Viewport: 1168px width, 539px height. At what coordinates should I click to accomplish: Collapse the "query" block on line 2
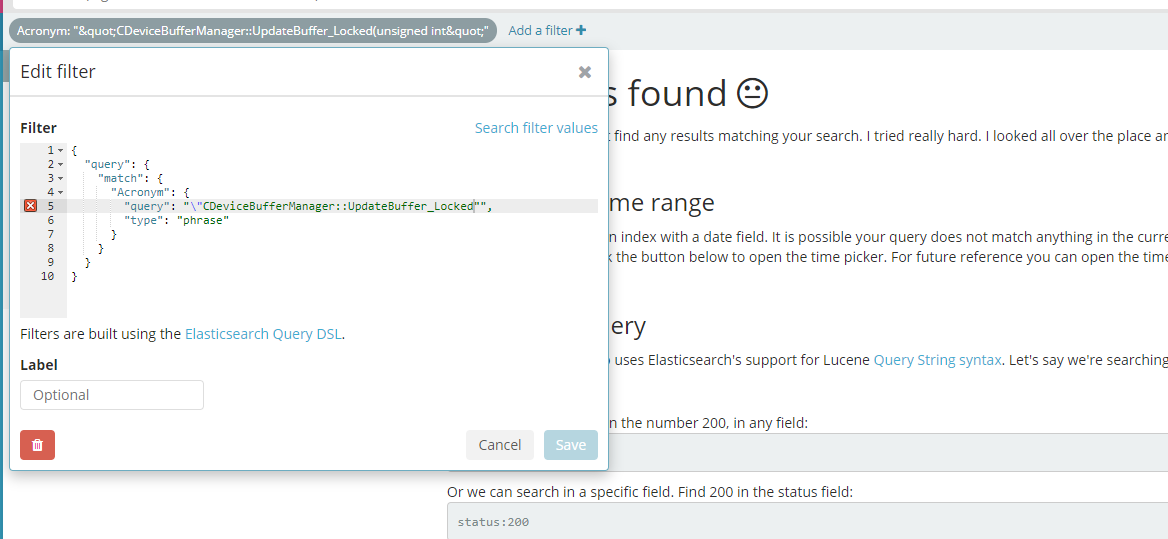[x=61, y=164]
